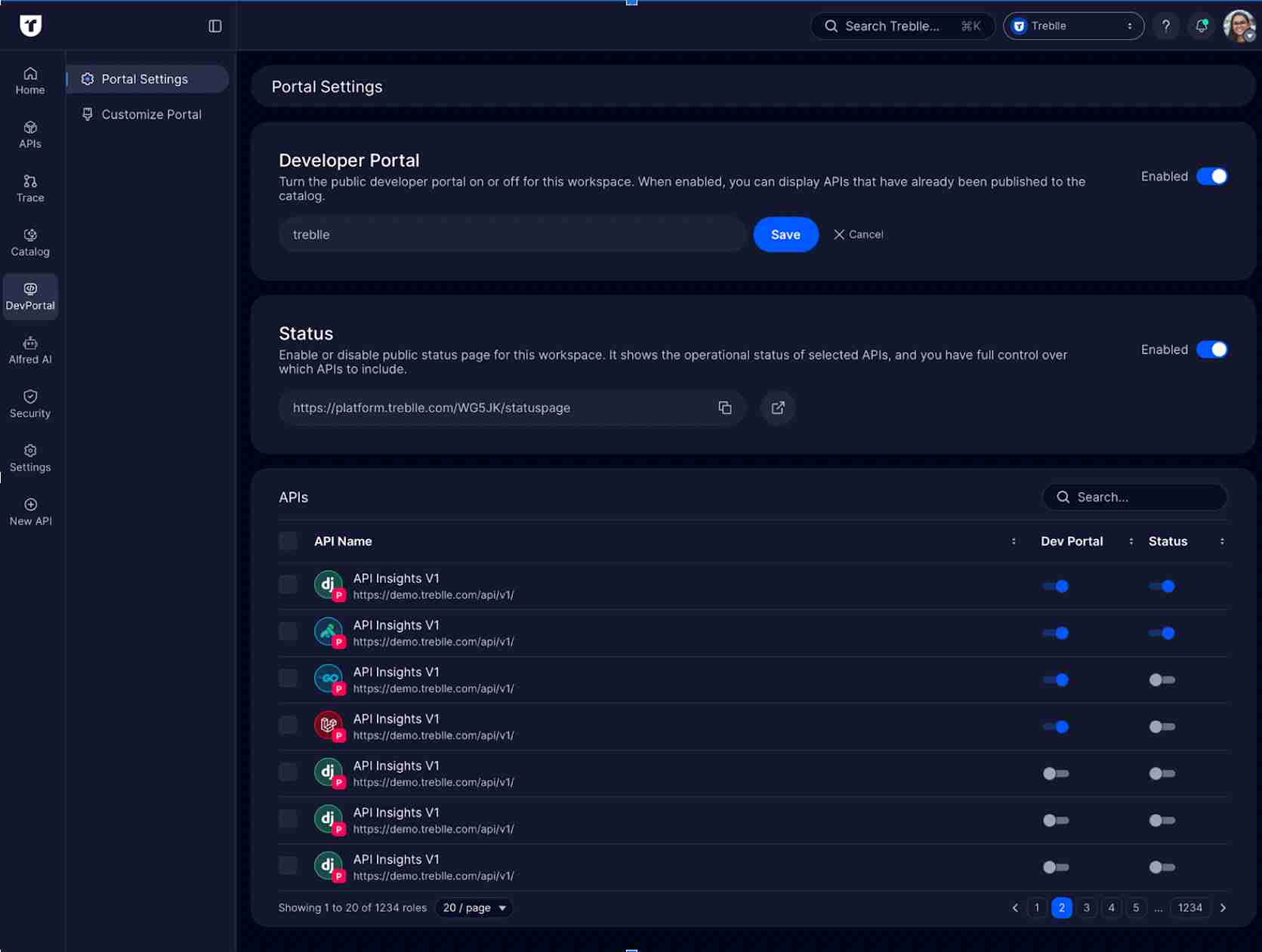Open the Treblle workspace switcher dropdown
Screen dimensions: 1262x952
point(1072,26)
